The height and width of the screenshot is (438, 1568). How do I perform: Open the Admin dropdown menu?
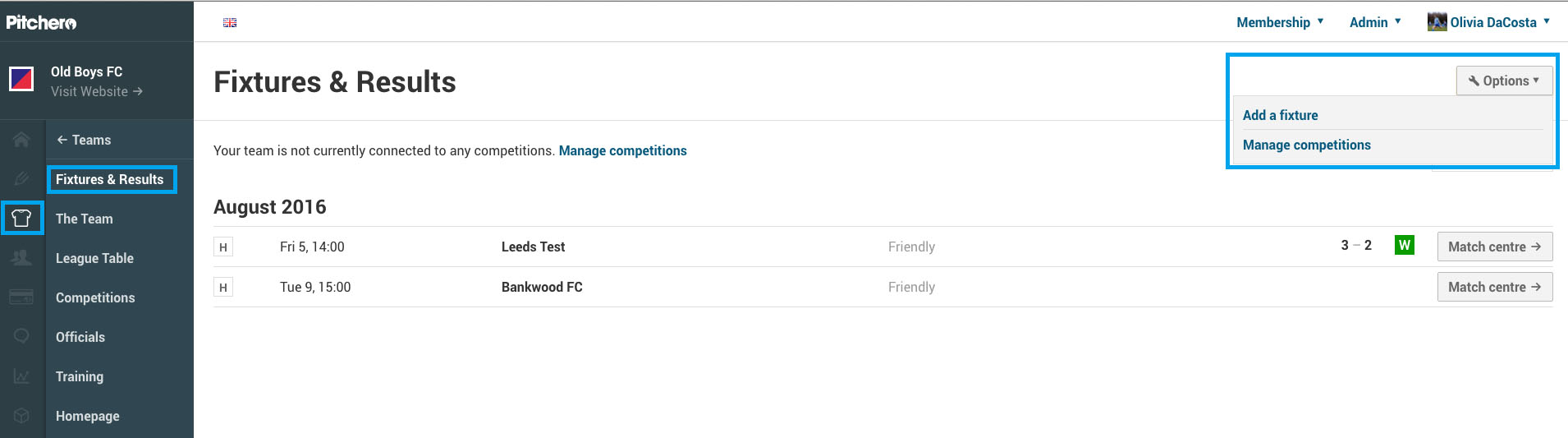point(1375,22)
